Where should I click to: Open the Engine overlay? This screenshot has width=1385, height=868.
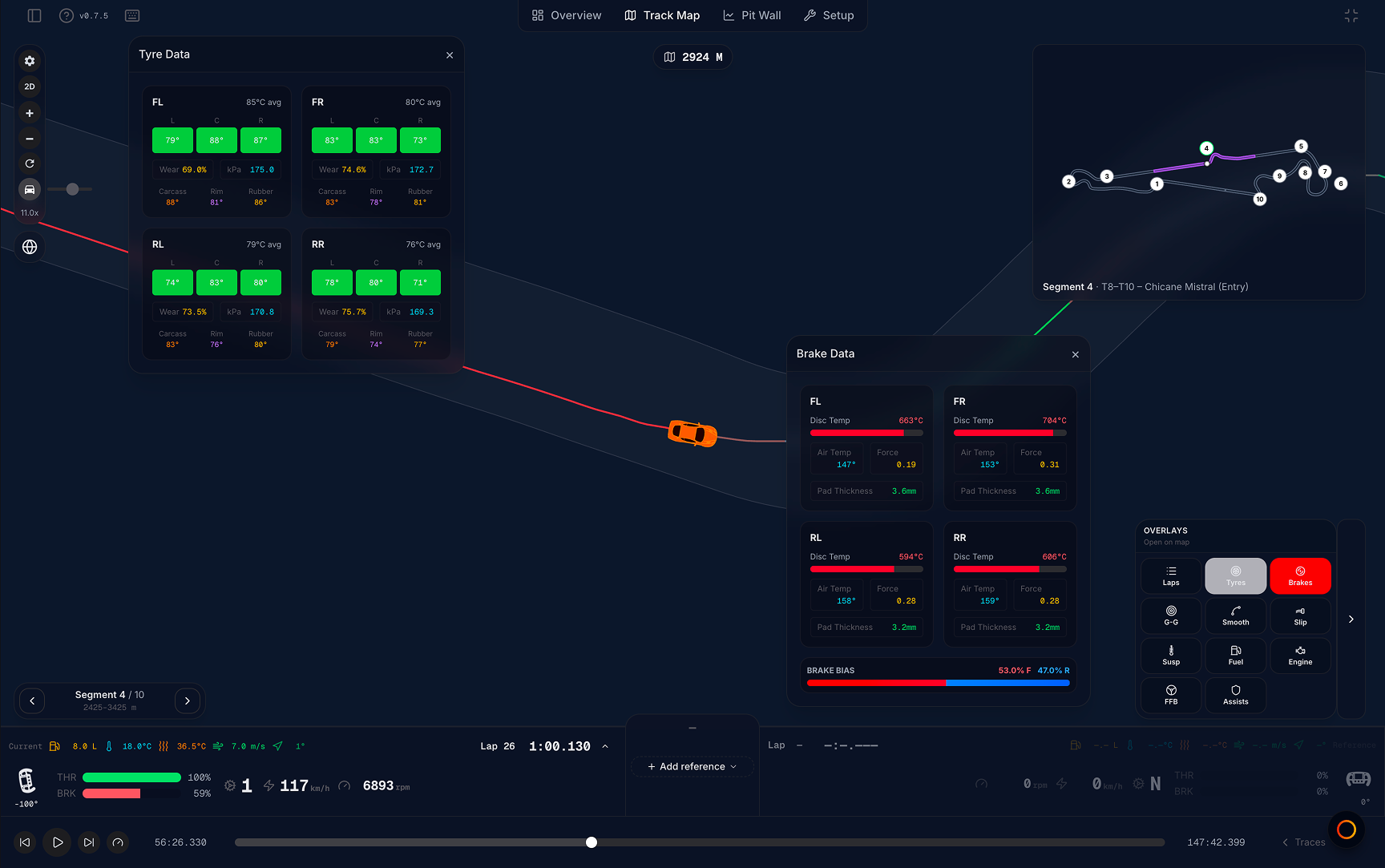(1300, 656)
